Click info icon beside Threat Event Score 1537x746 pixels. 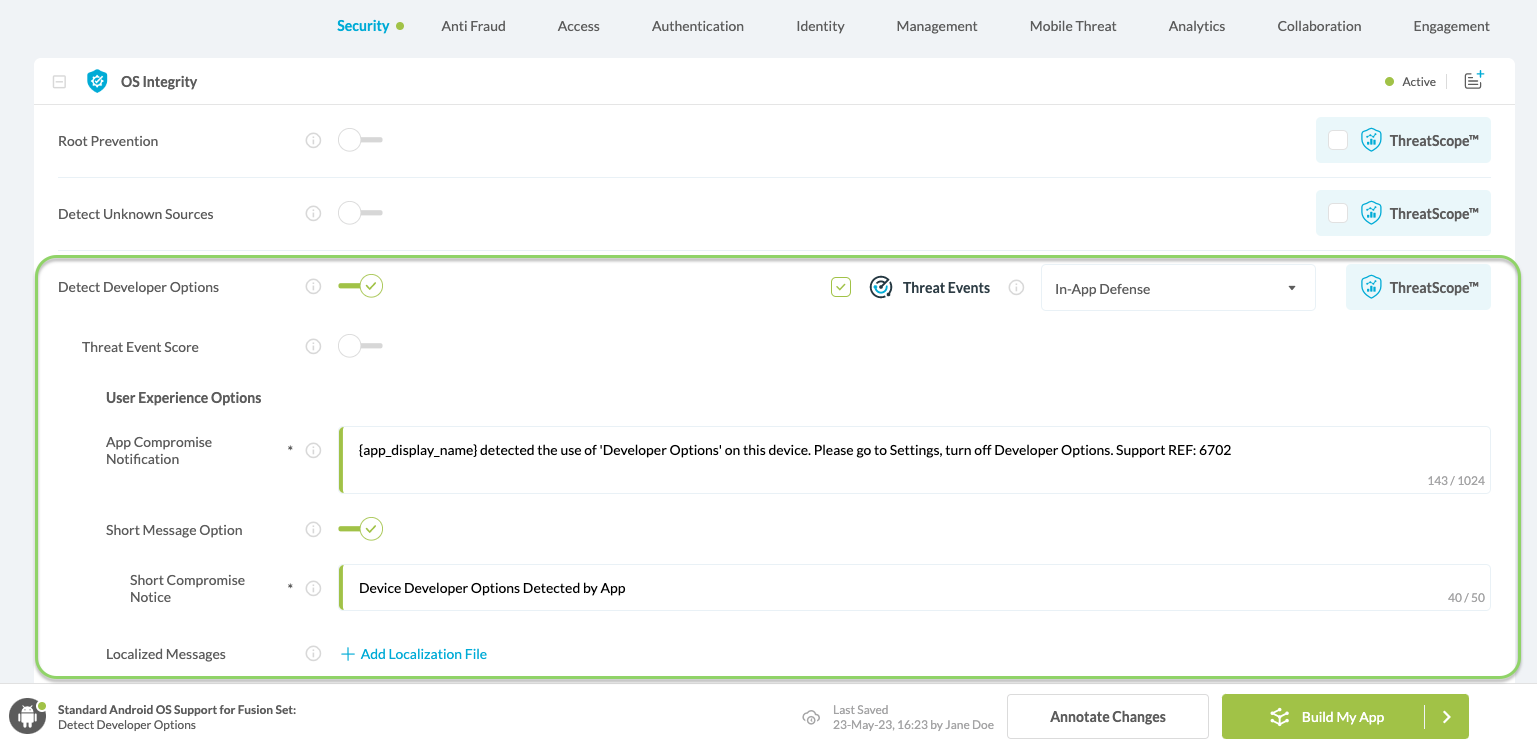click(x=313, y=347)
